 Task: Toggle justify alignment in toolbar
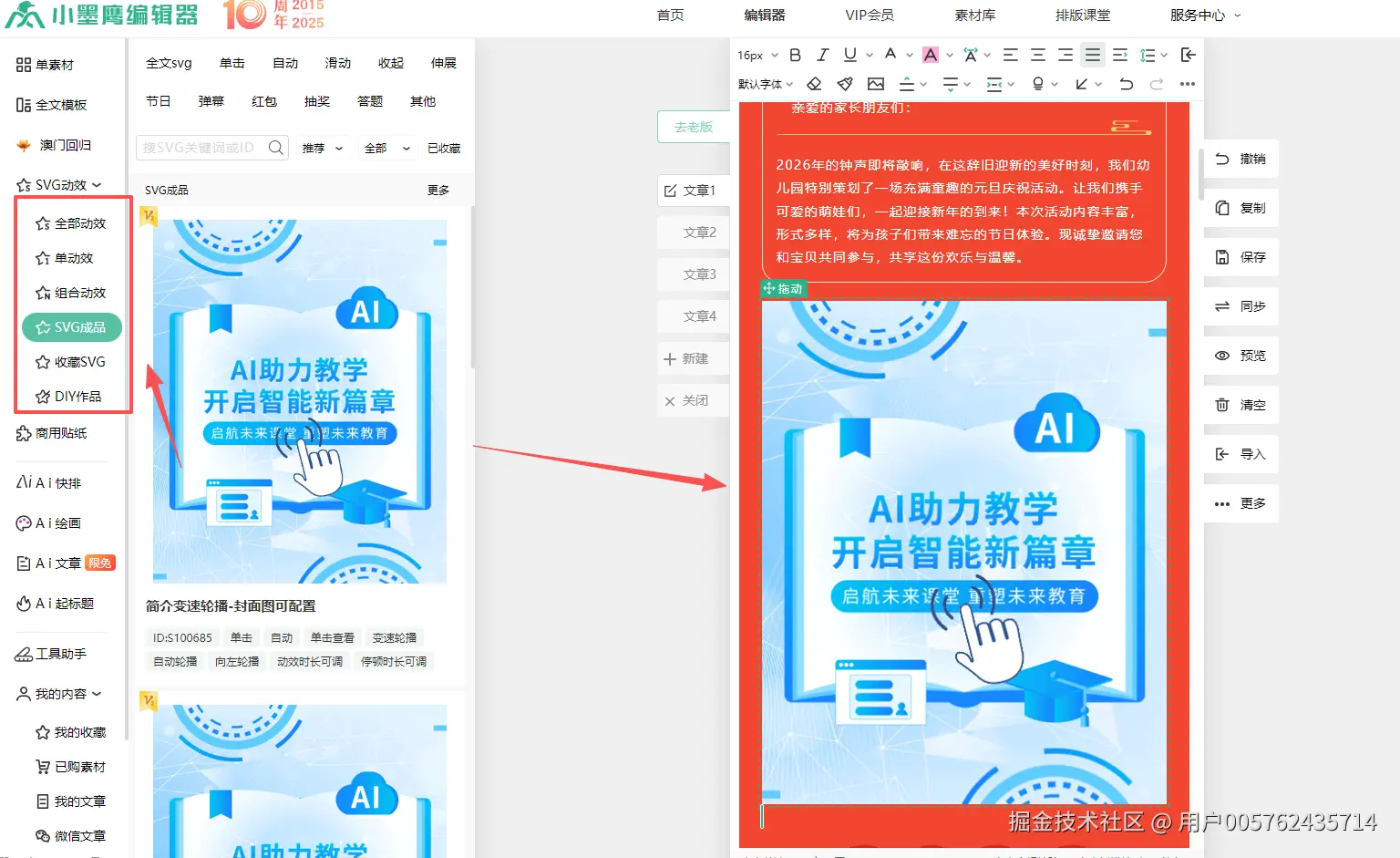tap(1092, 55)
